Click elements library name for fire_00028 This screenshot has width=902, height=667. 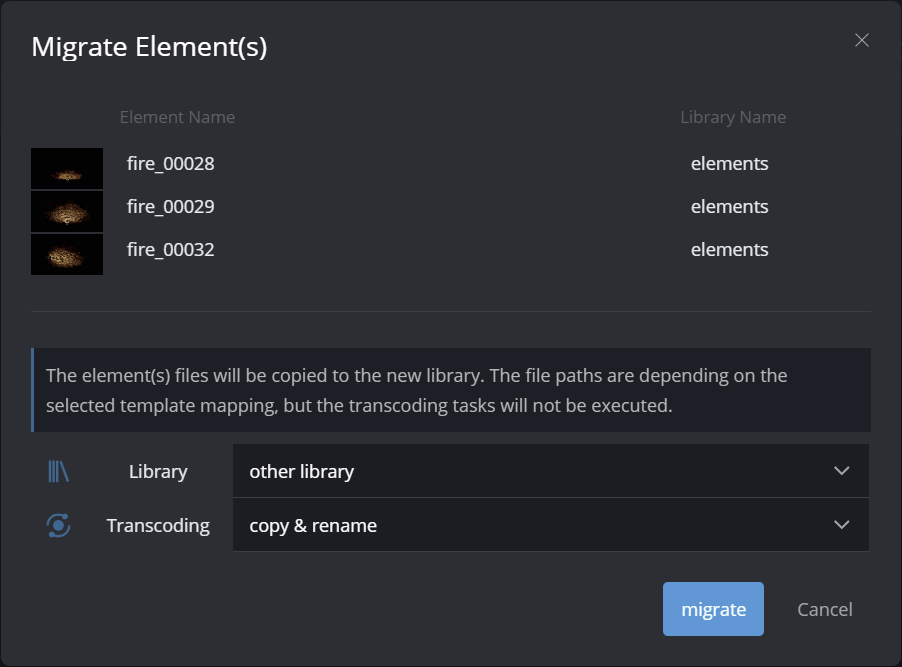point(730,164)
